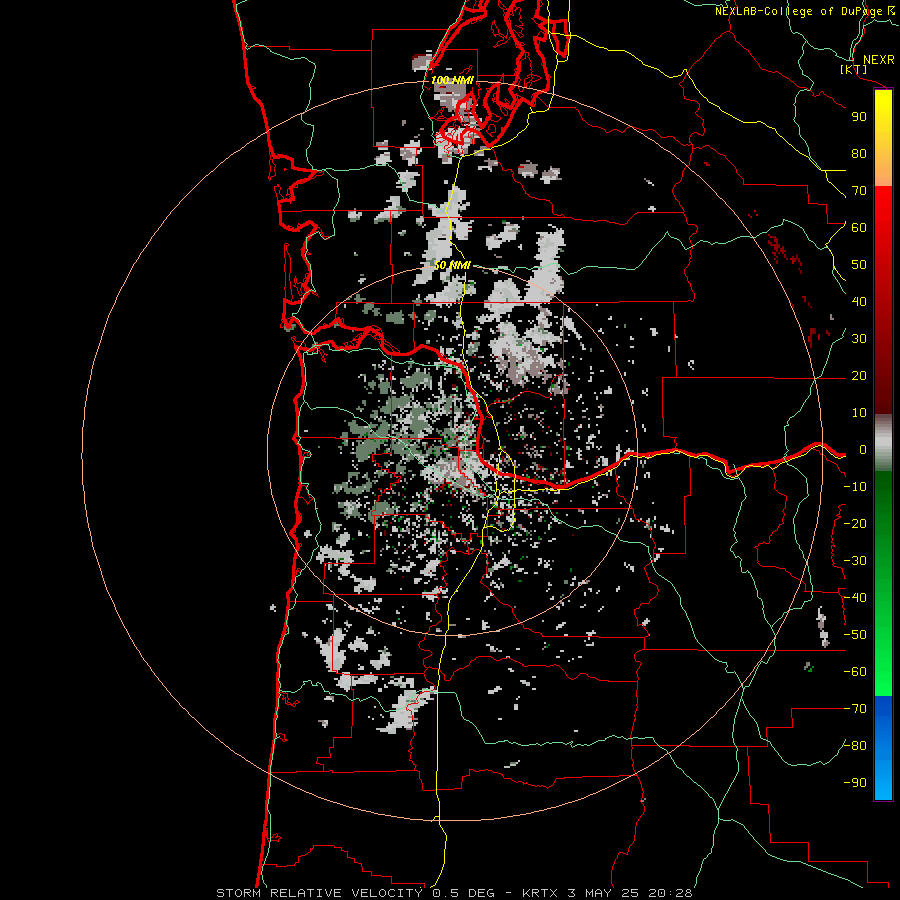Click the 90 value on velocity scale
This screenshot has width=900, height=900.
tap(859, 117)
